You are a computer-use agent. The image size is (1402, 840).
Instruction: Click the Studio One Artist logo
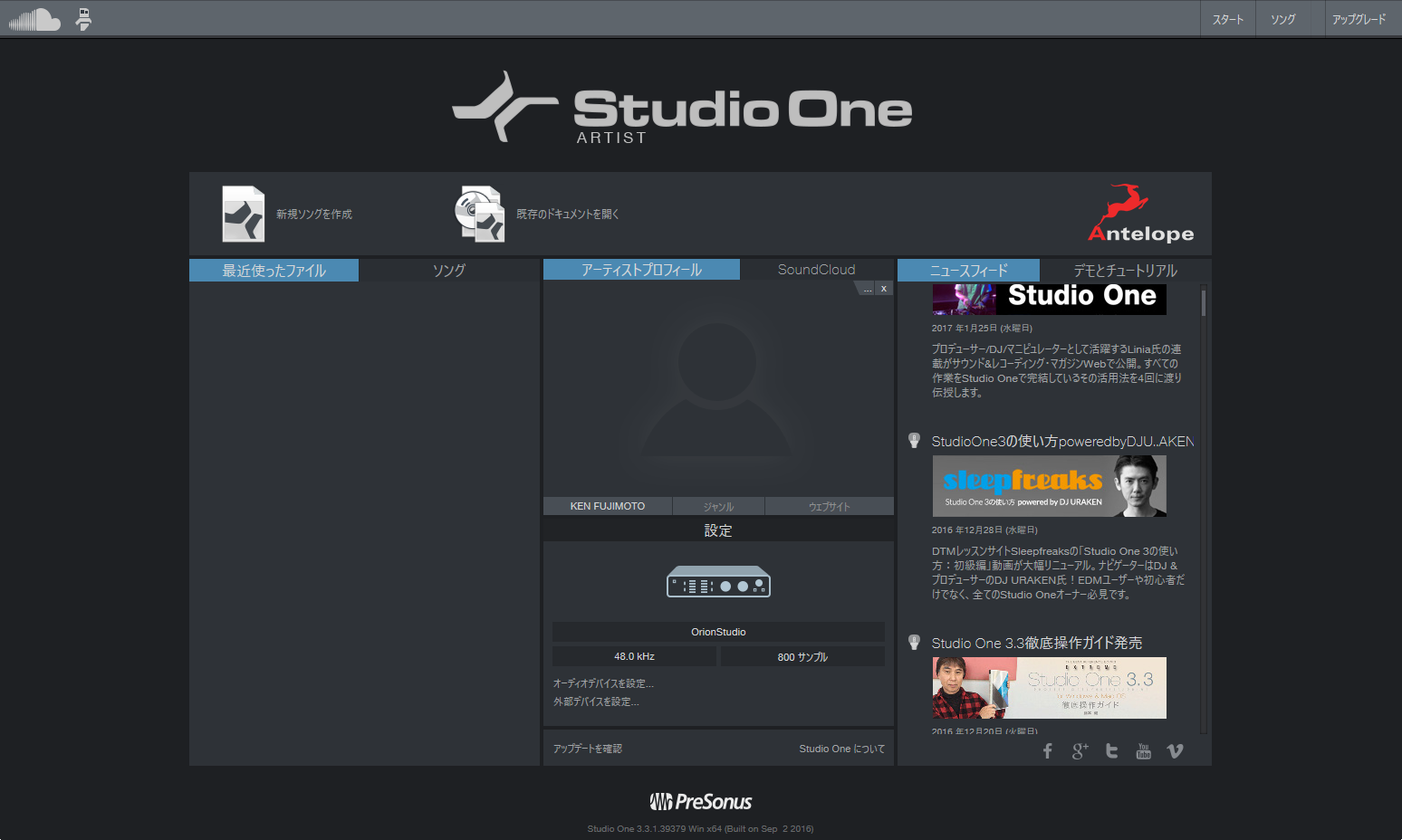[682, 108]
